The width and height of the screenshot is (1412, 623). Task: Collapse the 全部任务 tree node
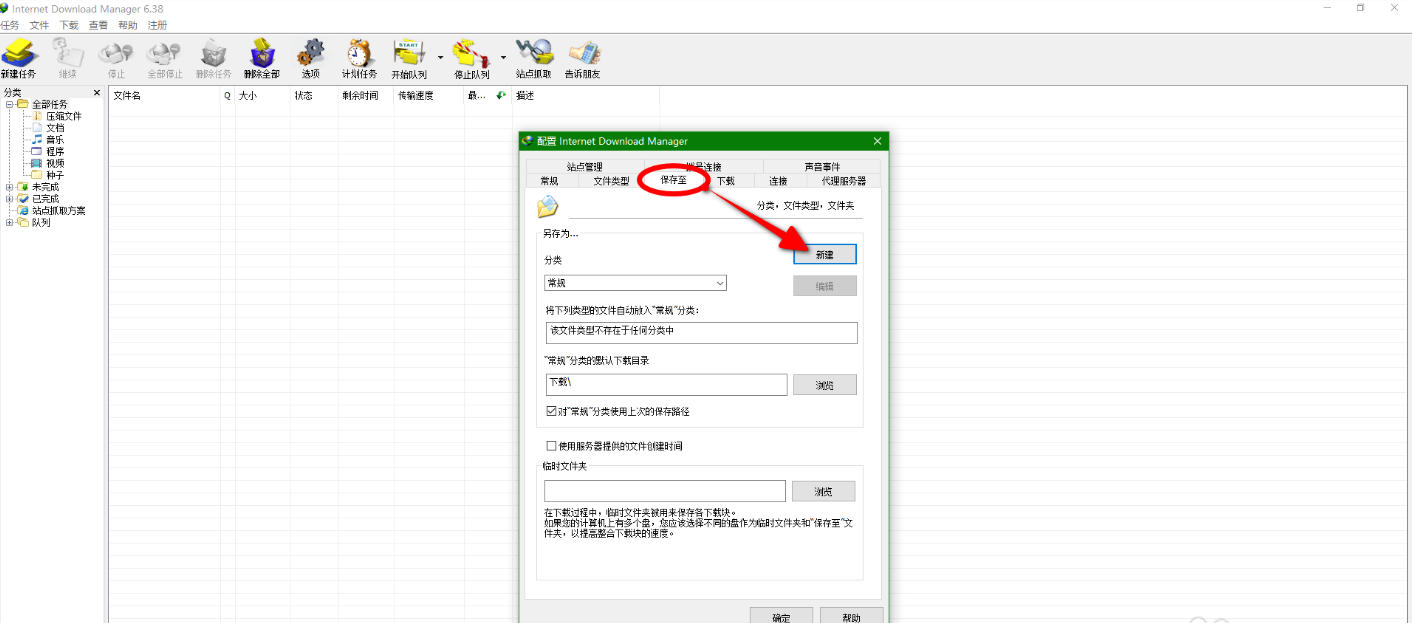point(9,104)
